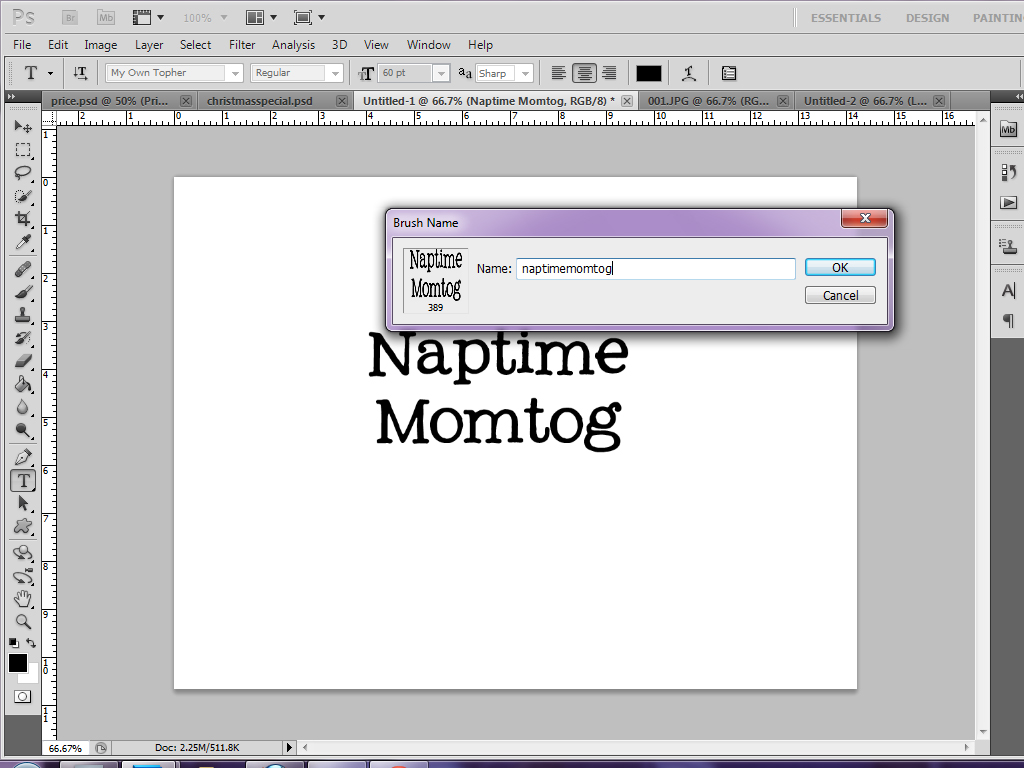Viewport: 1024px width, 768px height.
Task: Open the anti-aliasing Sharp dropdown
Action: 525,73
